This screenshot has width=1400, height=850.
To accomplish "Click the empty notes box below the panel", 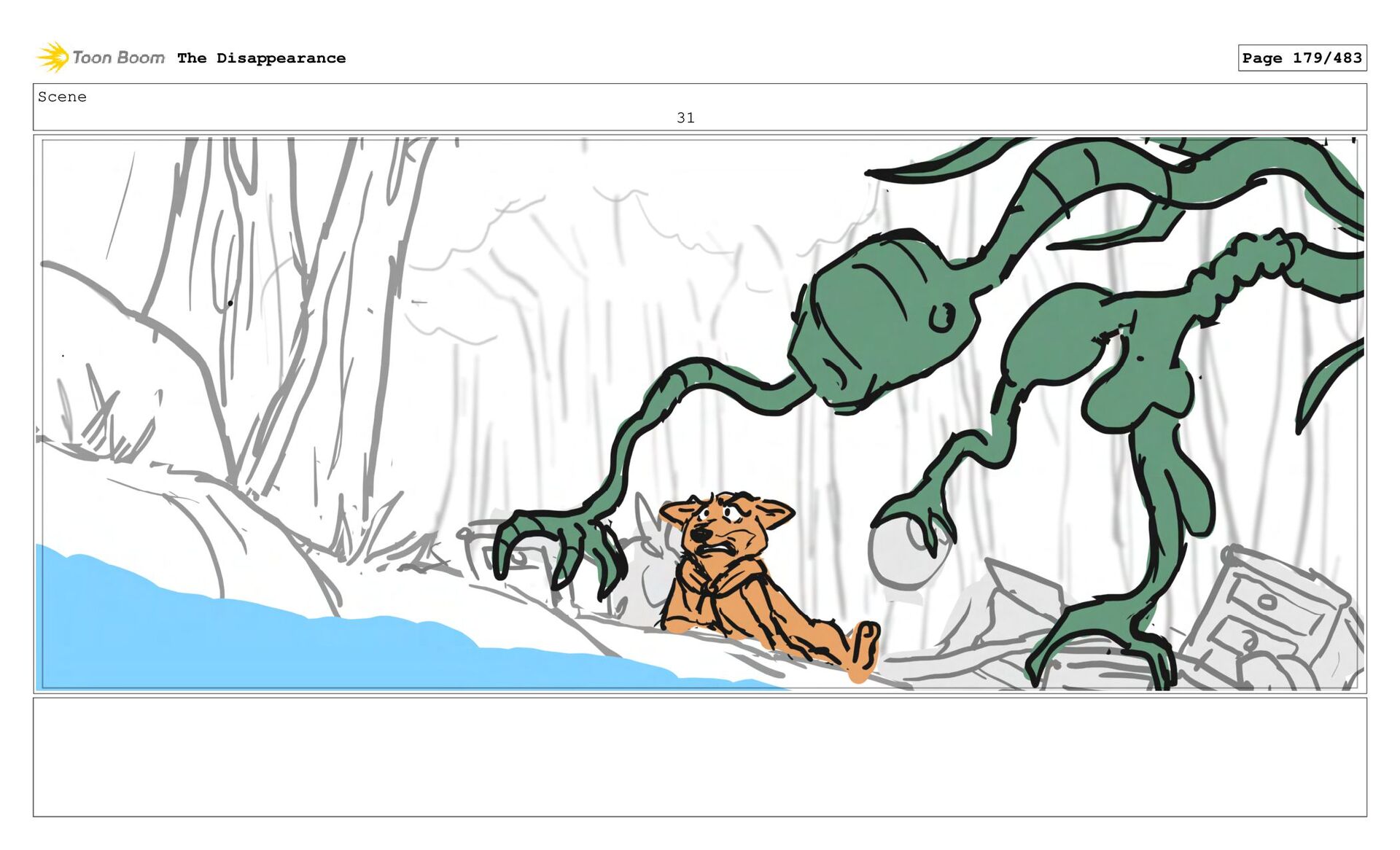I will point(700,757).
